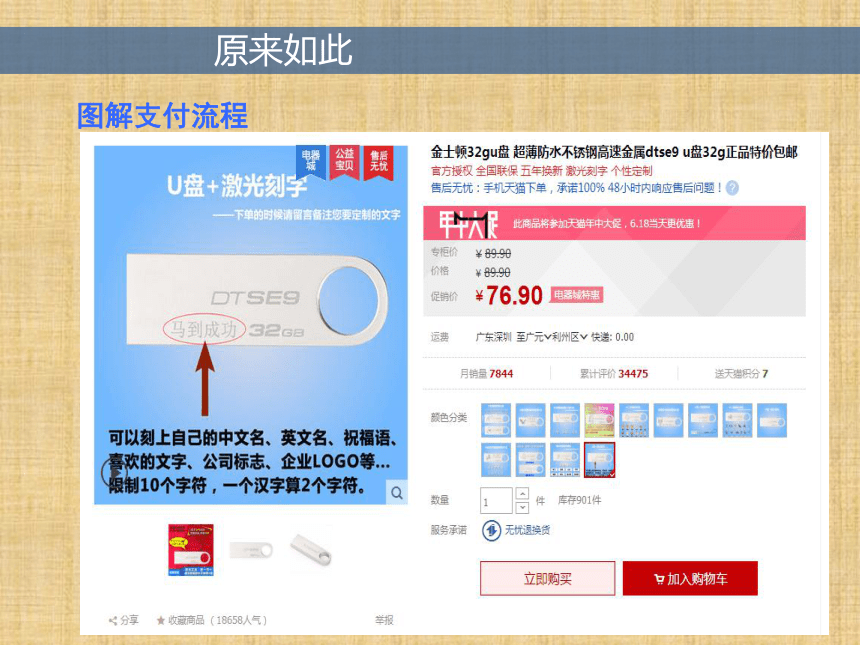
Task: Click the magnifier zoom icon on product image
Action: pos(397,493)
